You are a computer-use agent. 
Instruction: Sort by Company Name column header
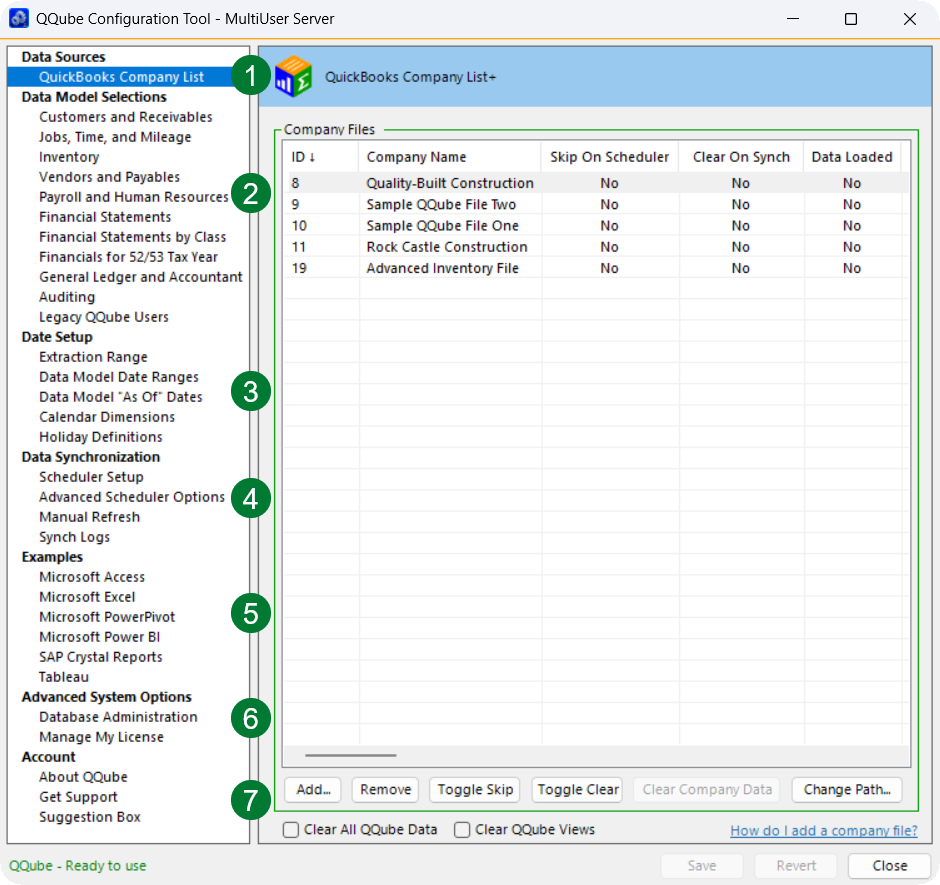click(450, 157)
